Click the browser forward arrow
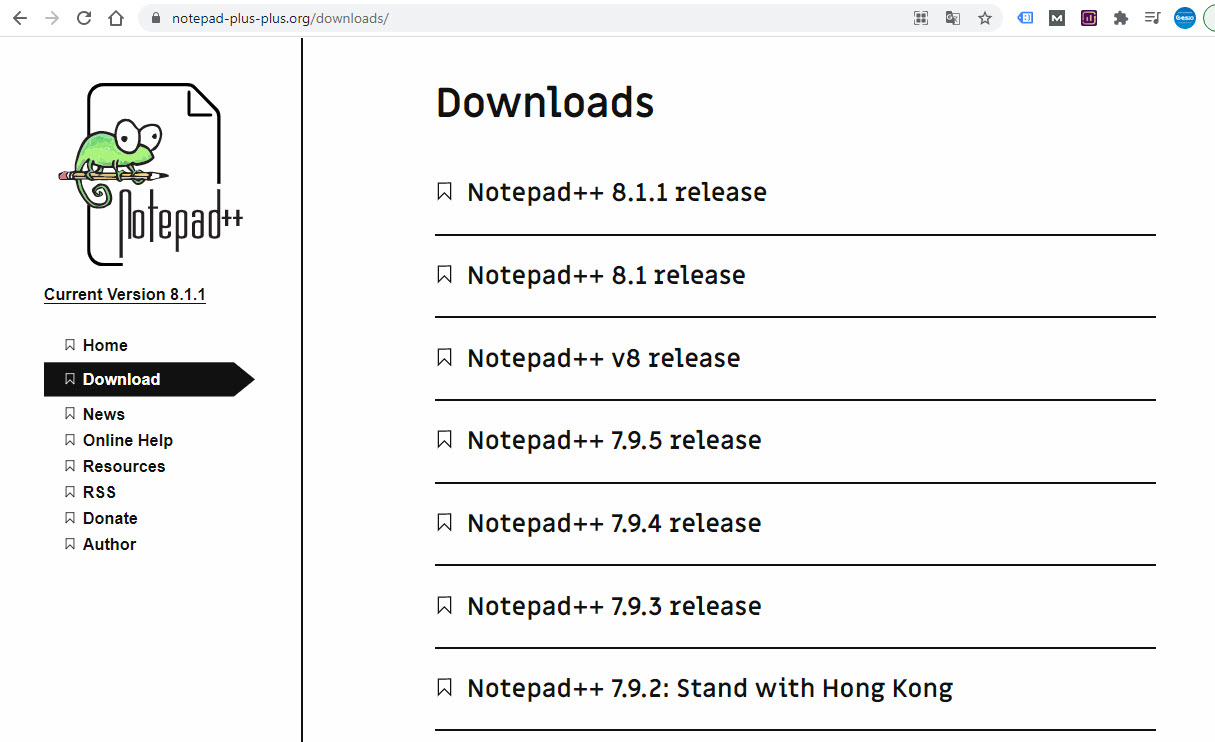1215x742 pixels. [x=52, y=18]
